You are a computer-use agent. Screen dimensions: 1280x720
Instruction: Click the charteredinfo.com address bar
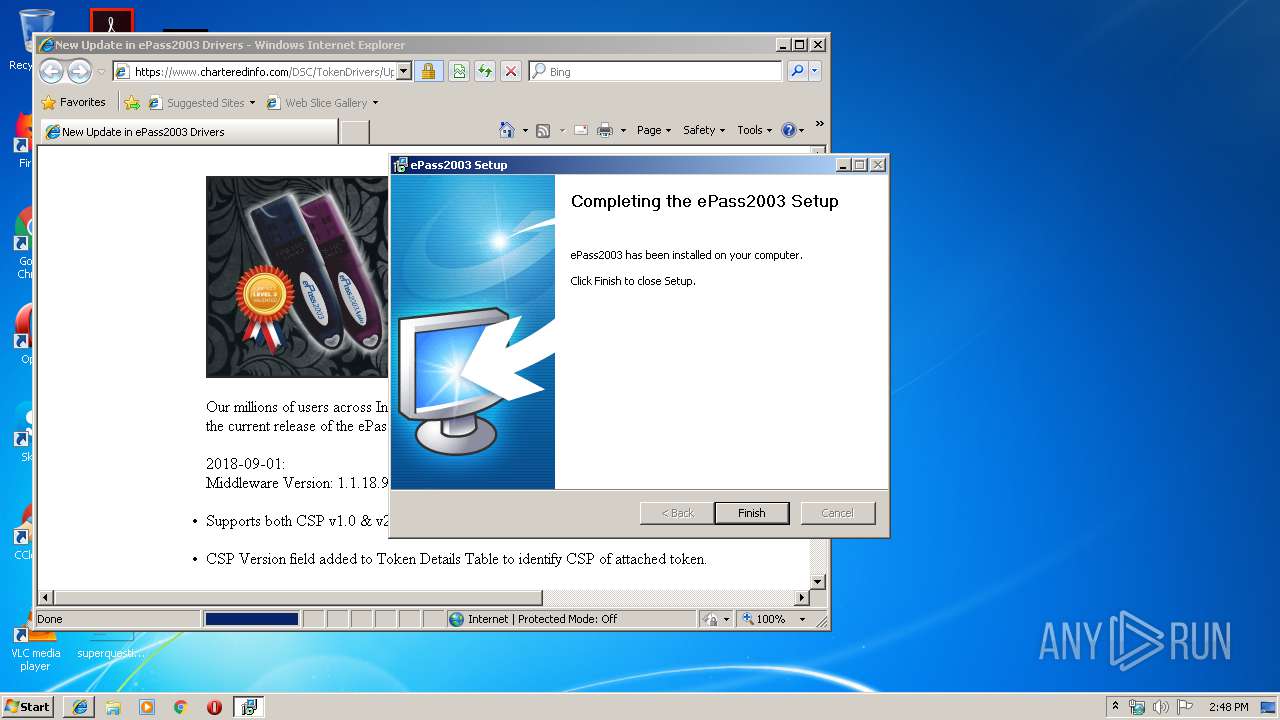pos(254,72)
